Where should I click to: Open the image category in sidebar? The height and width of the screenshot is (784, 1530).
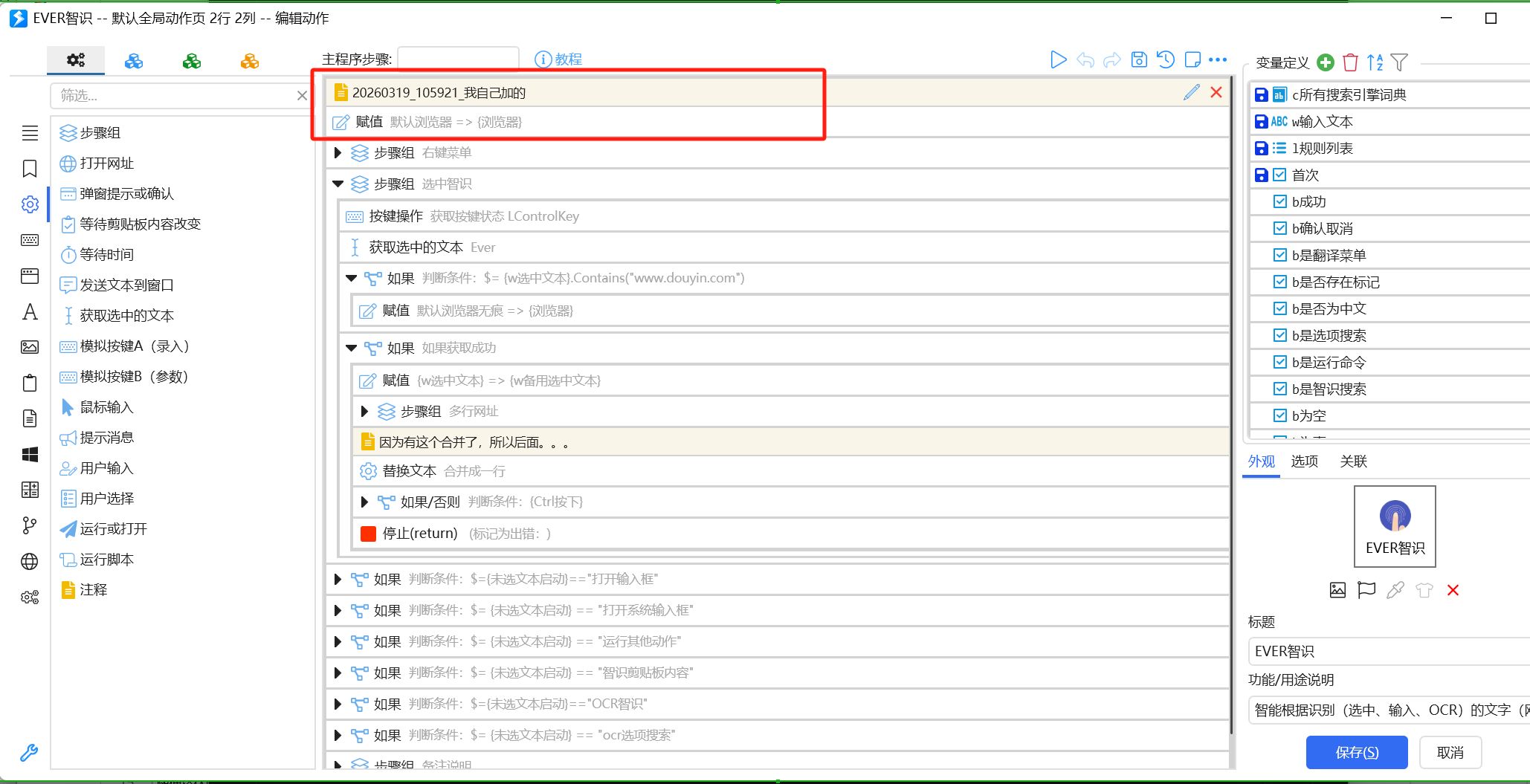(30, 347)
